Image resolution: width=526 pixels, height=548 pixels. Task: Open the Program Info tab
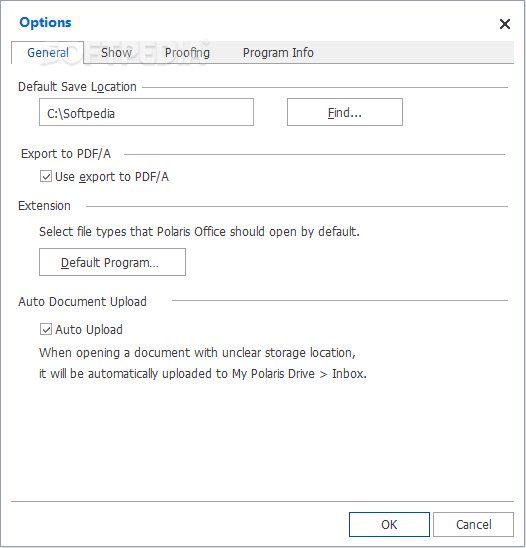[278, 53]
